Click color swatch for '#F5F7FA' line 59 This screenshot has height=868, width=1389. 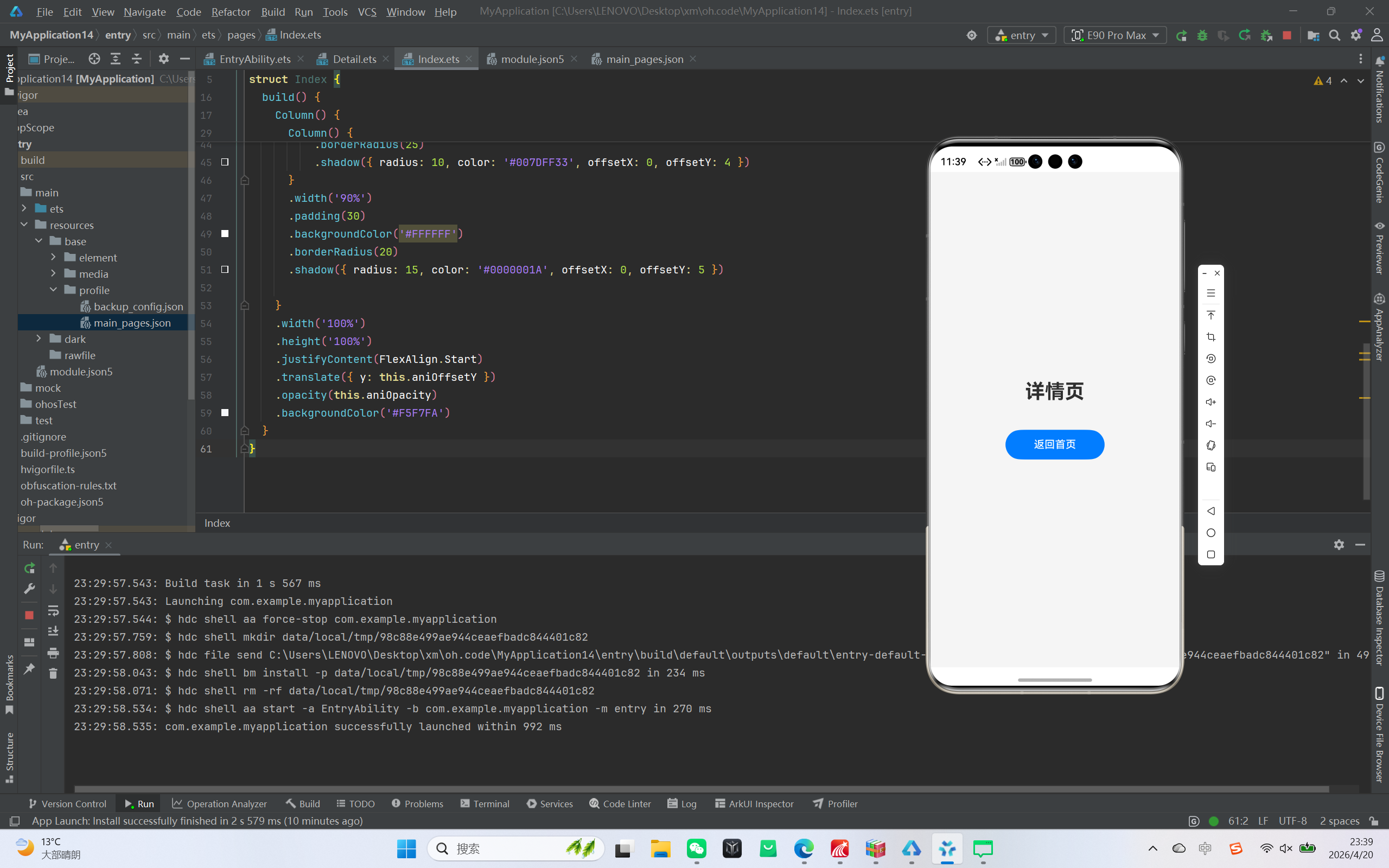point(225,413)
